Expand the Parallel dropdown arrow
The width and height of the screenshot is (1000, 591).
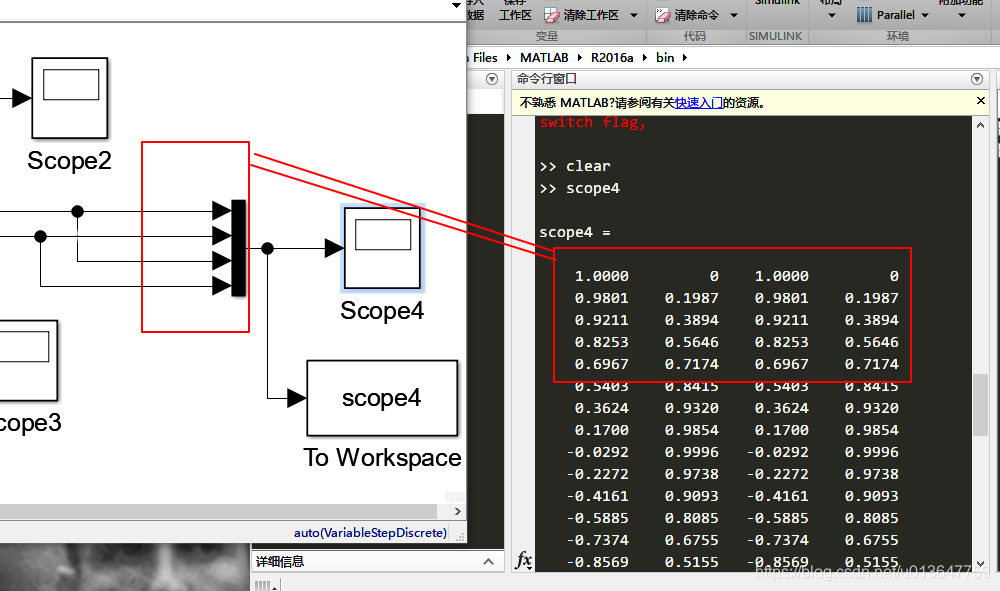pos(925,15)
